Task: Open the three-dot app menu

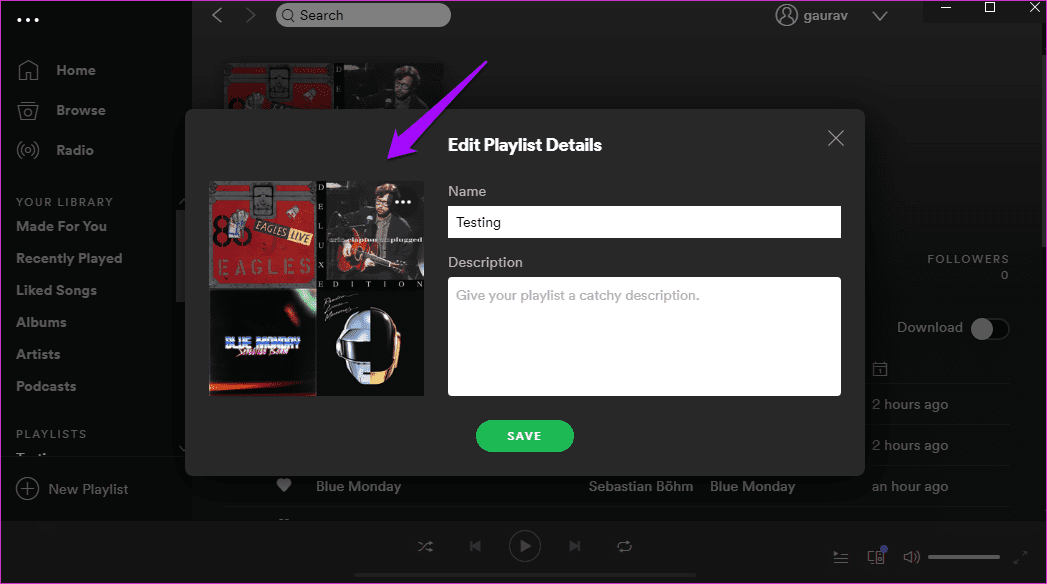Action: tap(27, 20)
